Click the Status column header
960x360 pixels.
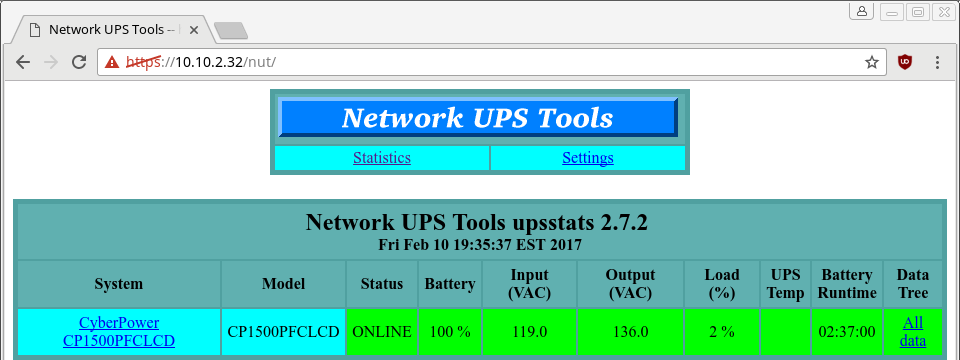(382, 284)
